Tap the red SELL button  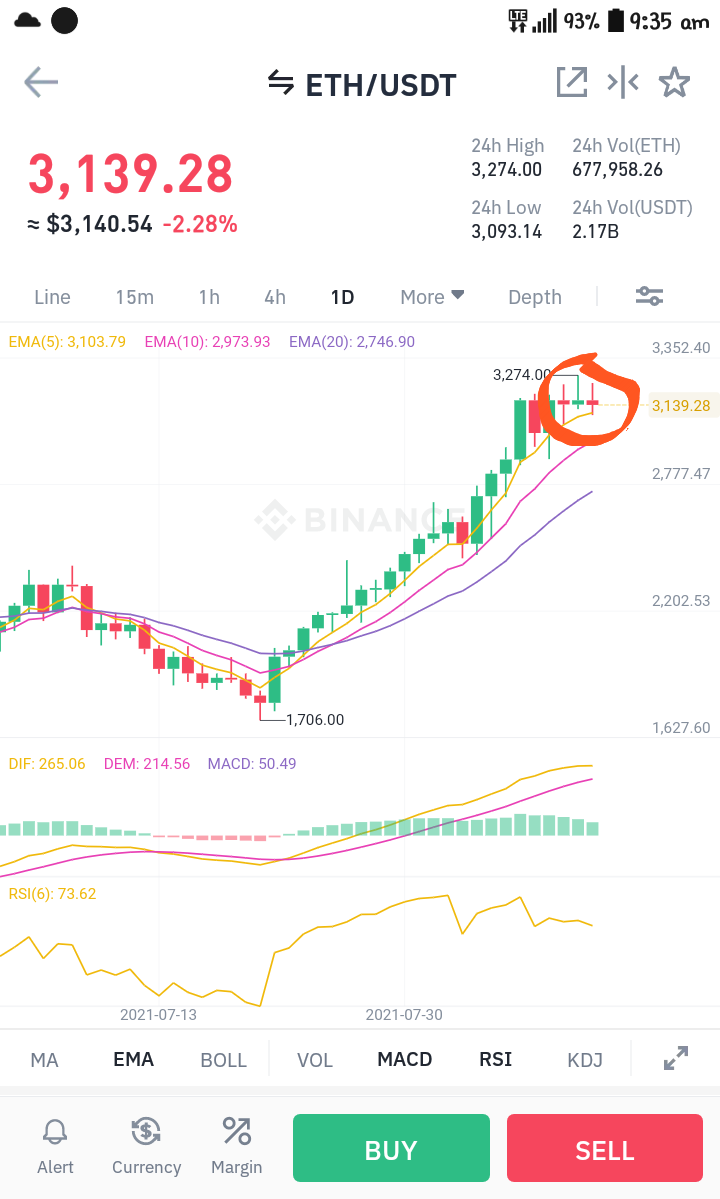pyautogui.click(x=605, y=1148)
